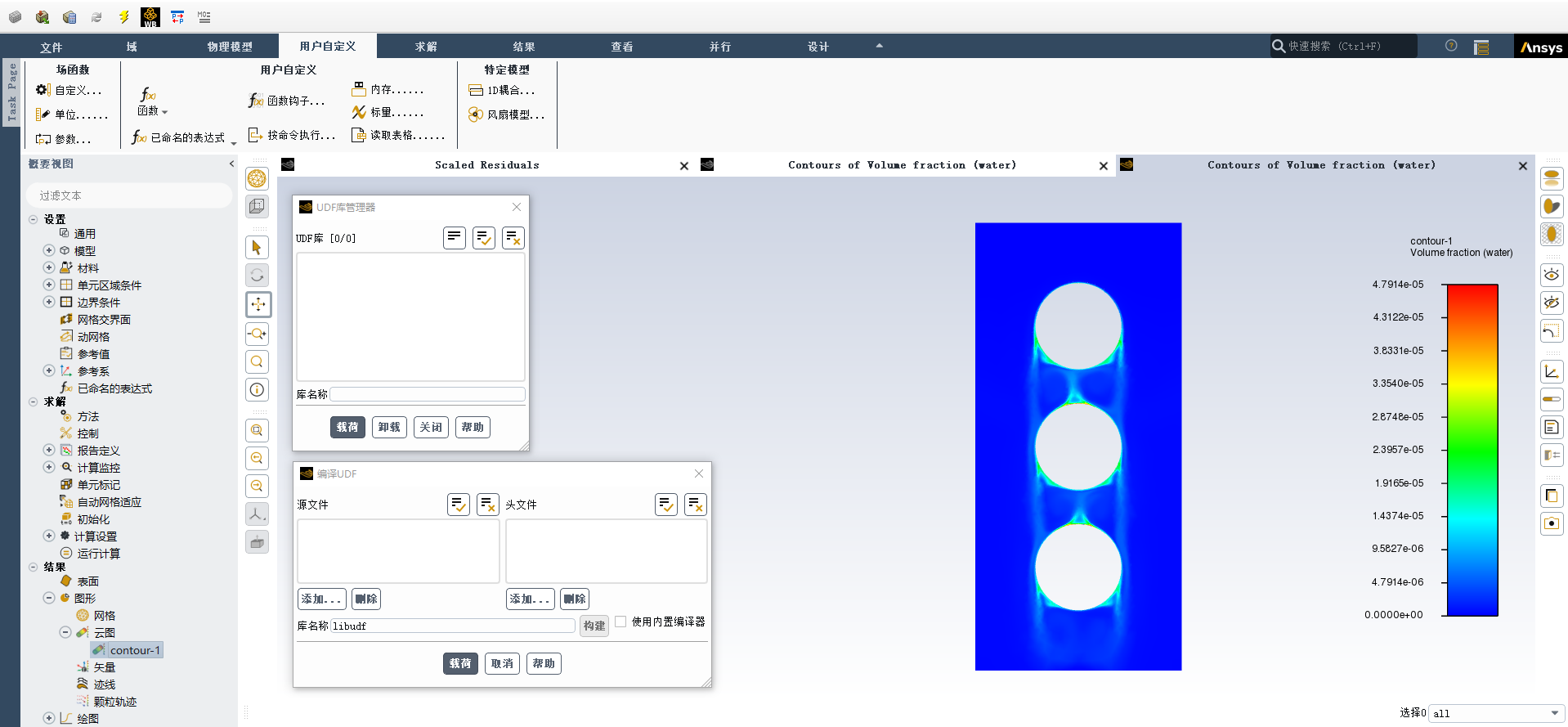Click the gray refresh arrows icon in top toolbar
The image size is (1568, 727).
point(96,16)
